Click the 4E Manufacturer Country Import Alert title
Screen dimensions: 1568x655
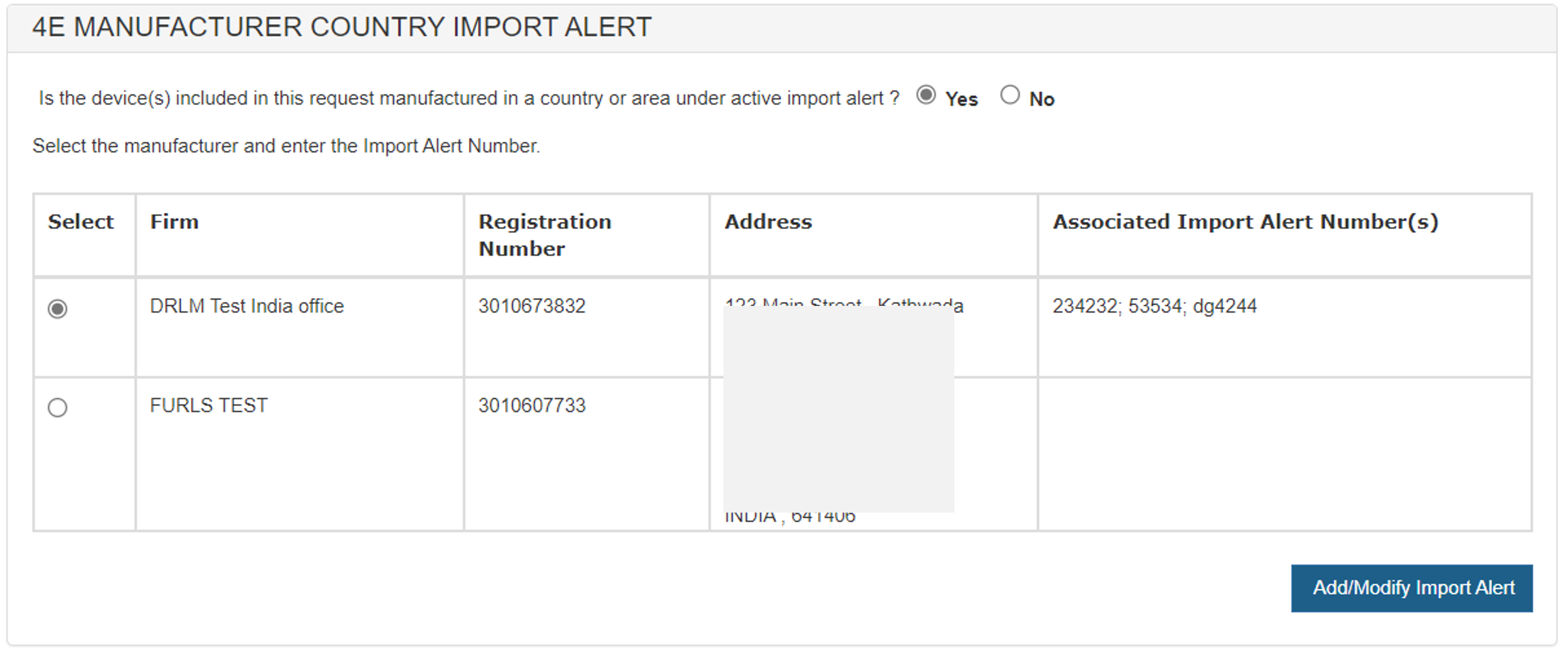tap(341, 27)
